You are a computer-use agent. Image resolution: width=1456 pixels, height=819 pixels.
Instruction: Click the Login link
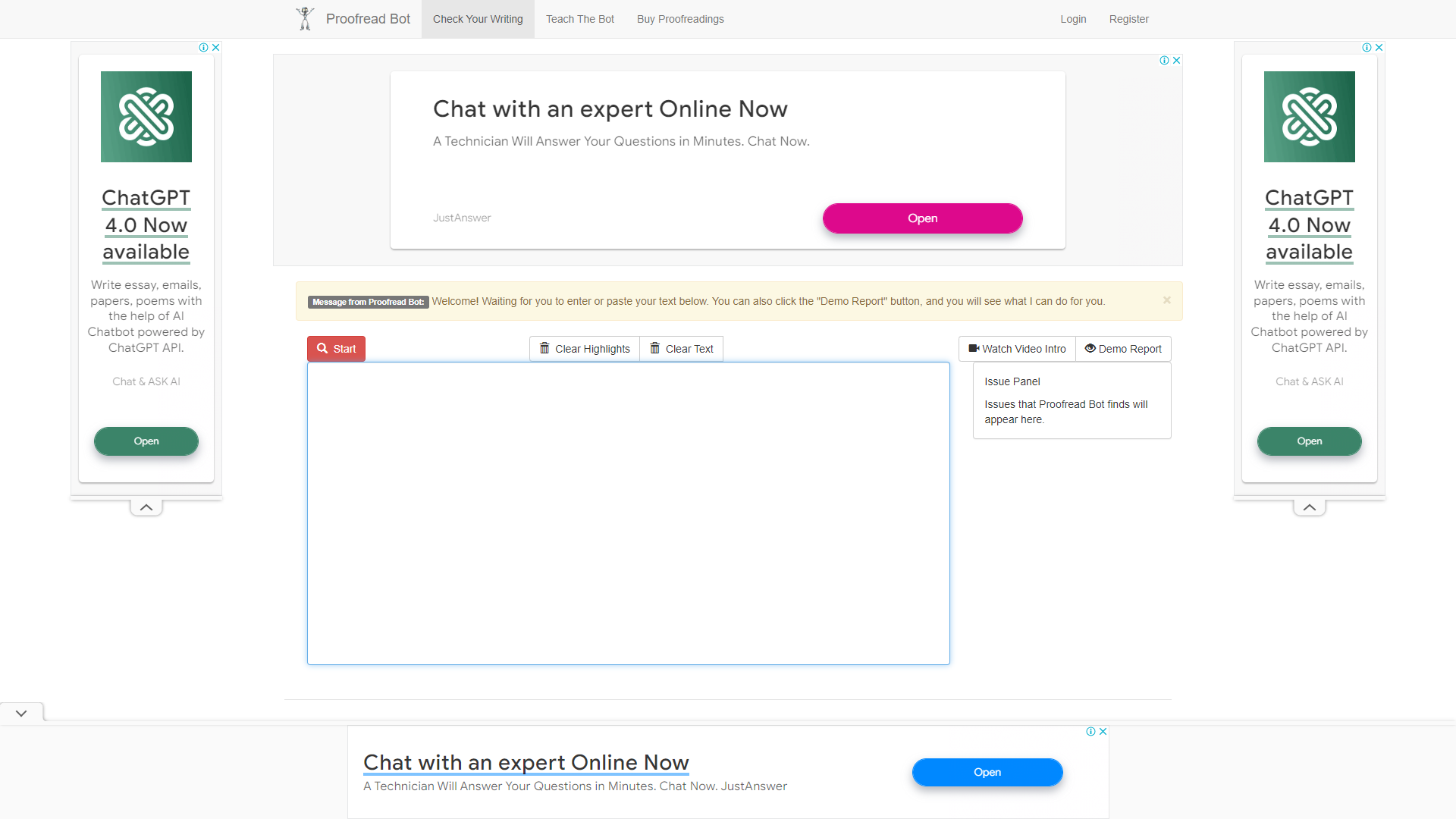(1073, 19)
